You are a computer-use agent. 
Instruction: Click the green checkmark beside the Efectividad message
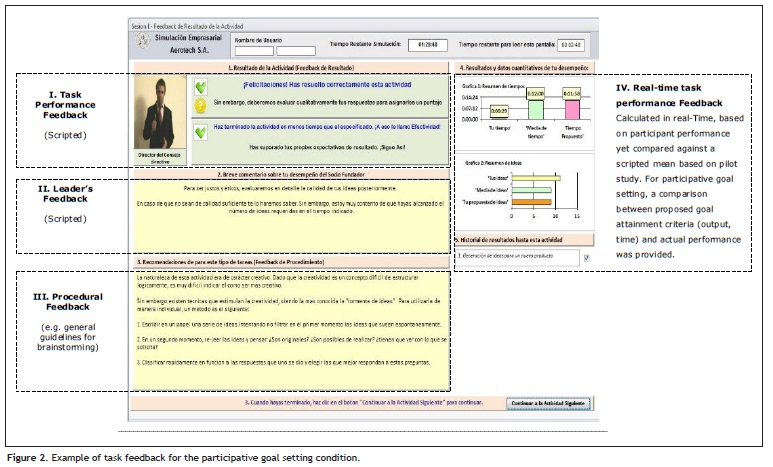click(x=202, y=129)
